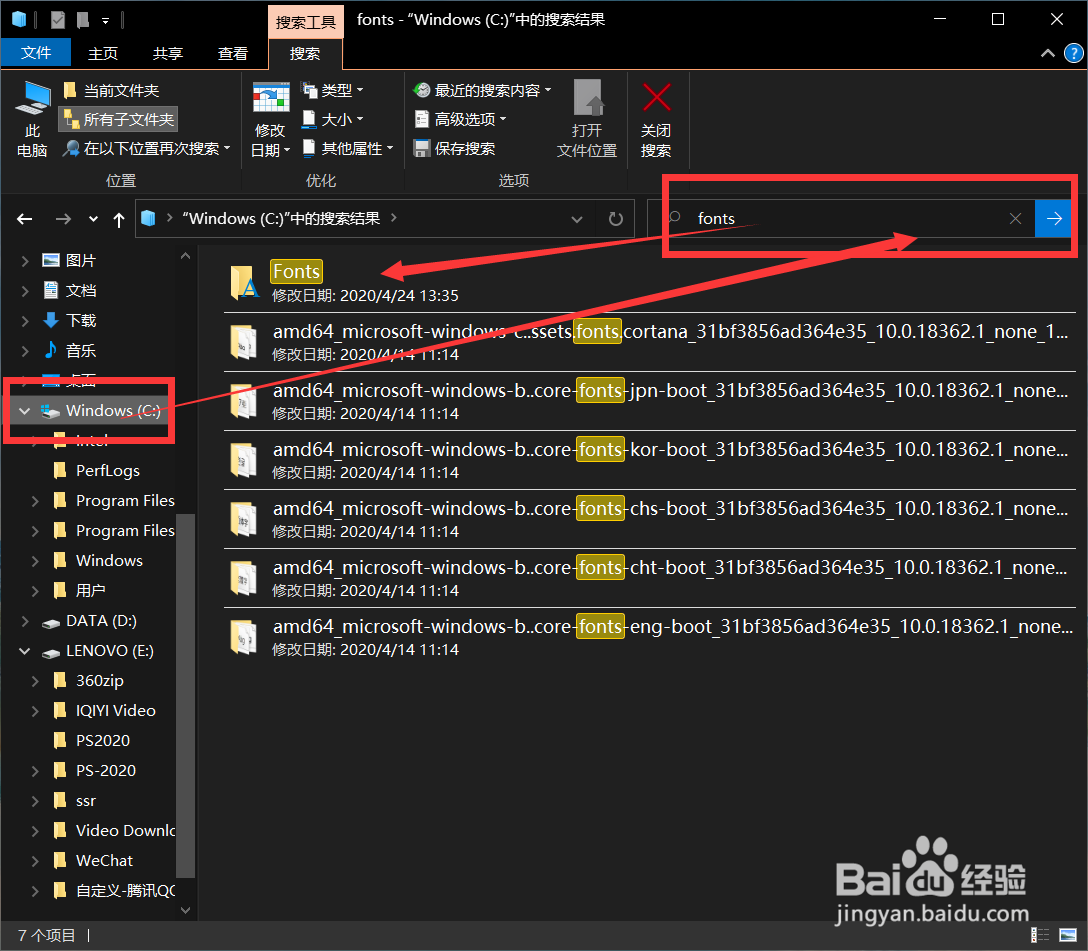The height and width of the screenshot is (951, 1088).
Task: Click the Search Tools (搜索工具) contextual tab
Action: (305, 22)
